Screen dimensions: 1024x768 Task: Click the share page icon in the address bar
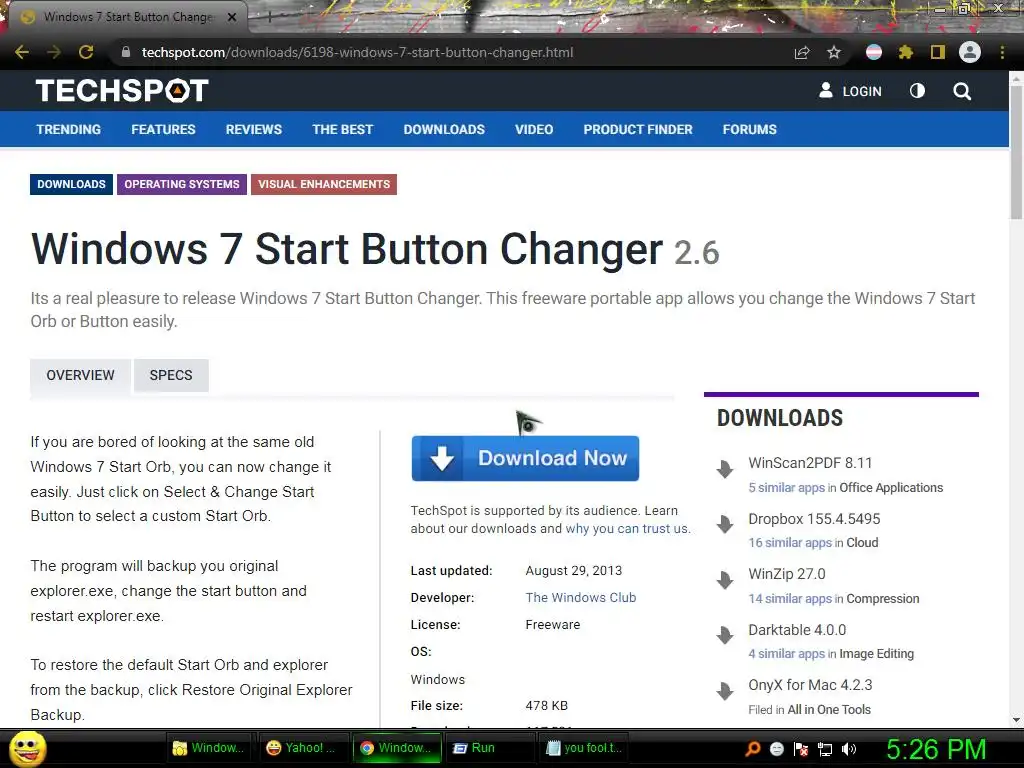point(802,52)
